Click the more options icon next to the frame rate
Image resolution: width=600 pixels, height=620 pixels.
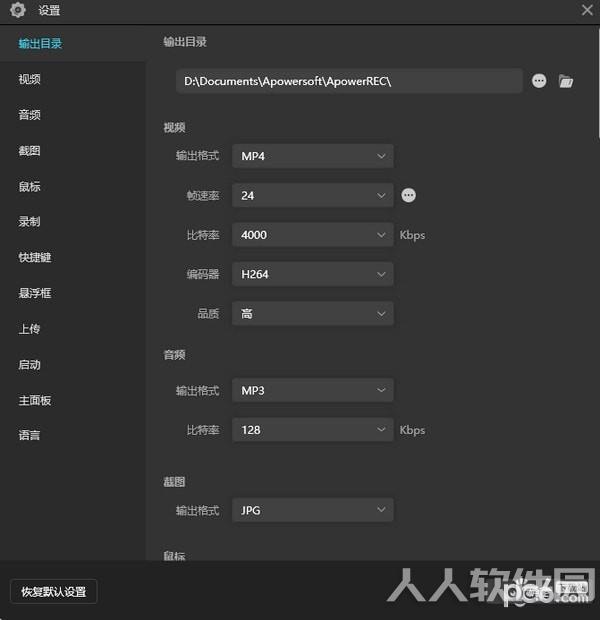click(x=409, y=195)
